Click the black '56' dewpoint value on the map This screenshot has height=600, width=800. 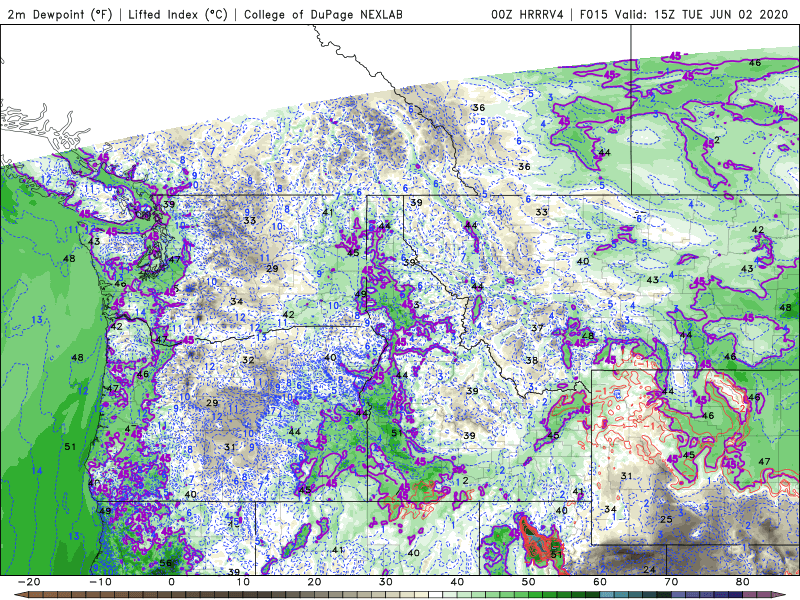click(x=165, y=563)
